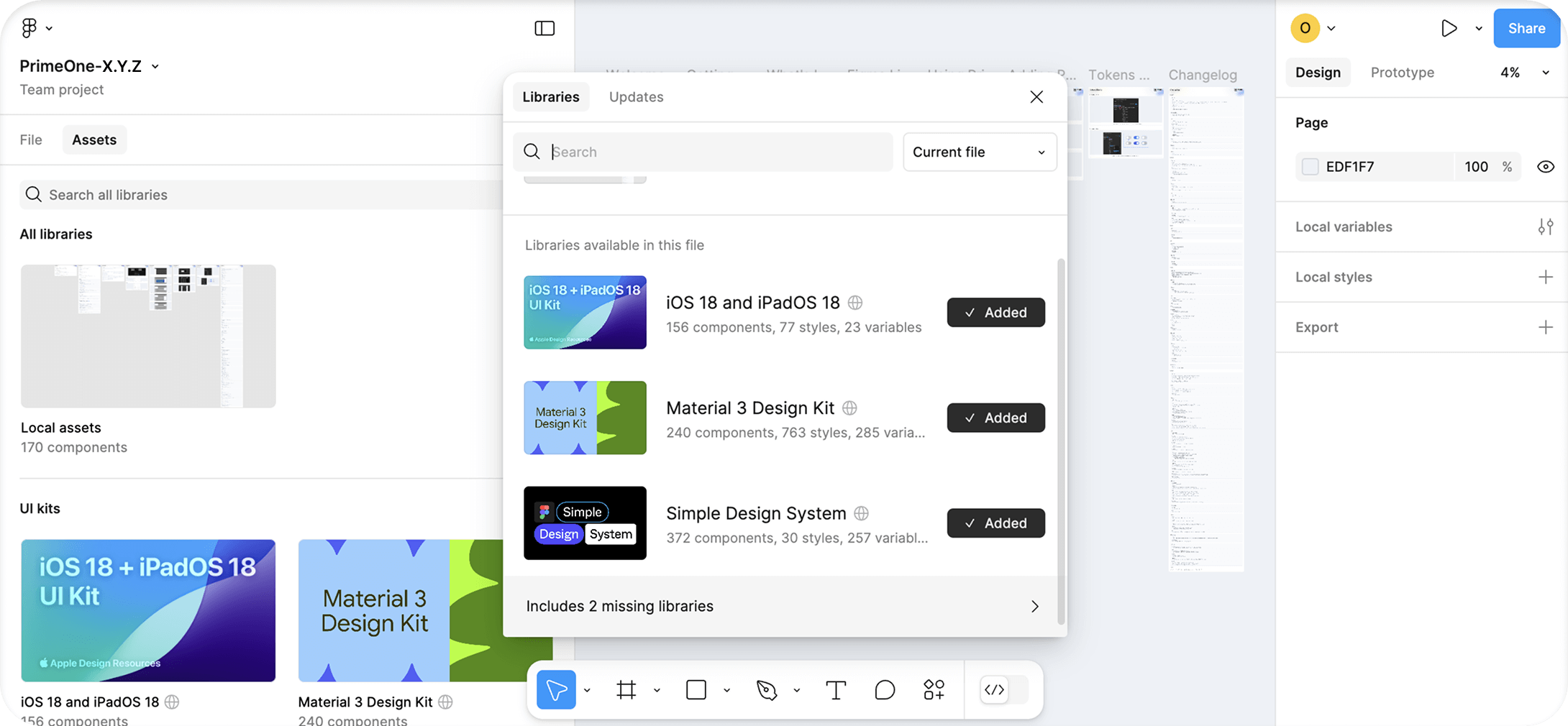This screenshot has width=1568, height=726.
Task: Click the Libraries dialog scrollbar
Action: (1062, 441)
